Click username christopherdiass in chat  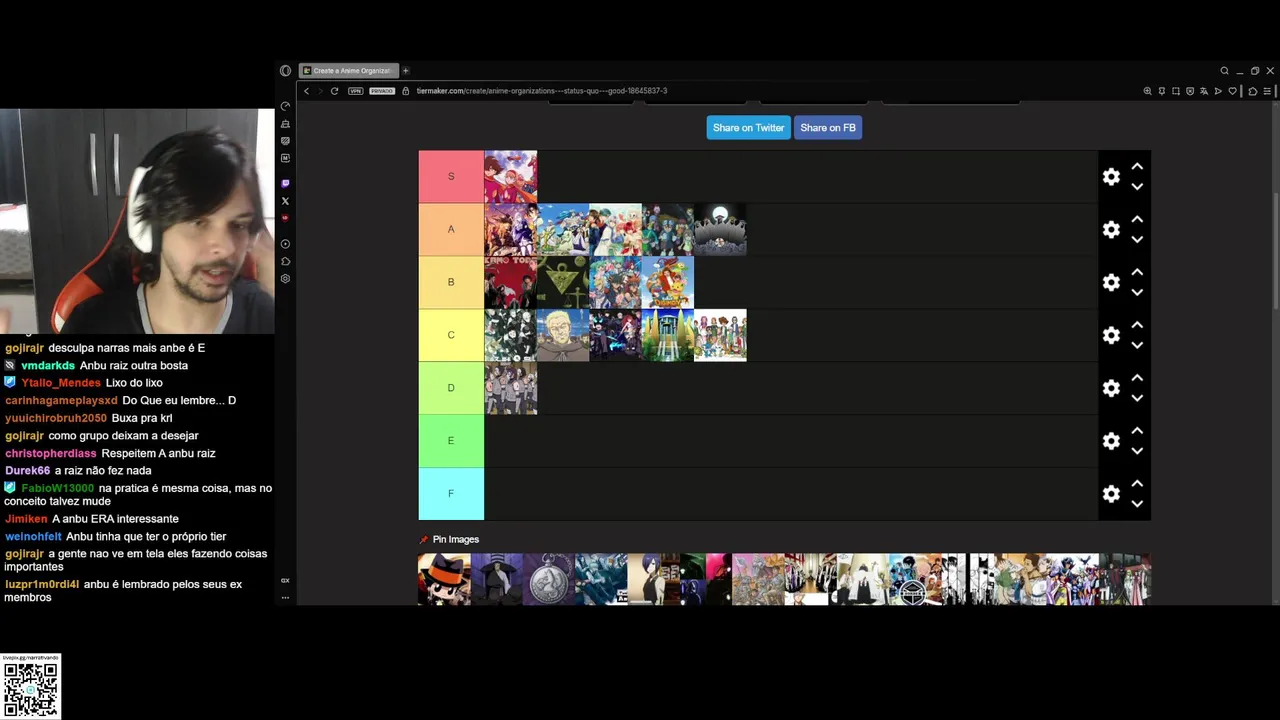click(x=51, y=454)
